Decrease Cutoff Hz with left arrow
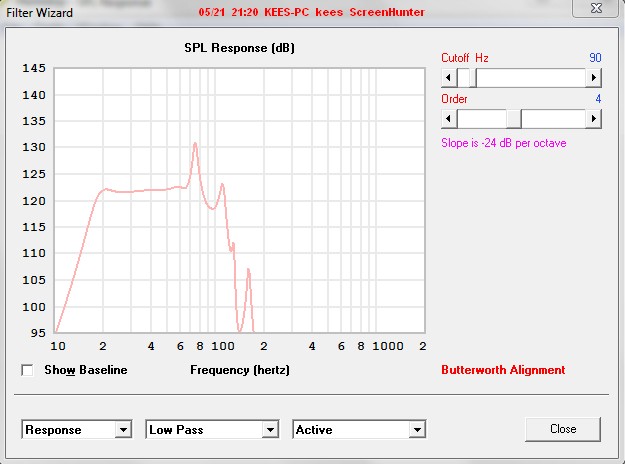The width and height of the screenshot is (625, 464). coord(449,77)
